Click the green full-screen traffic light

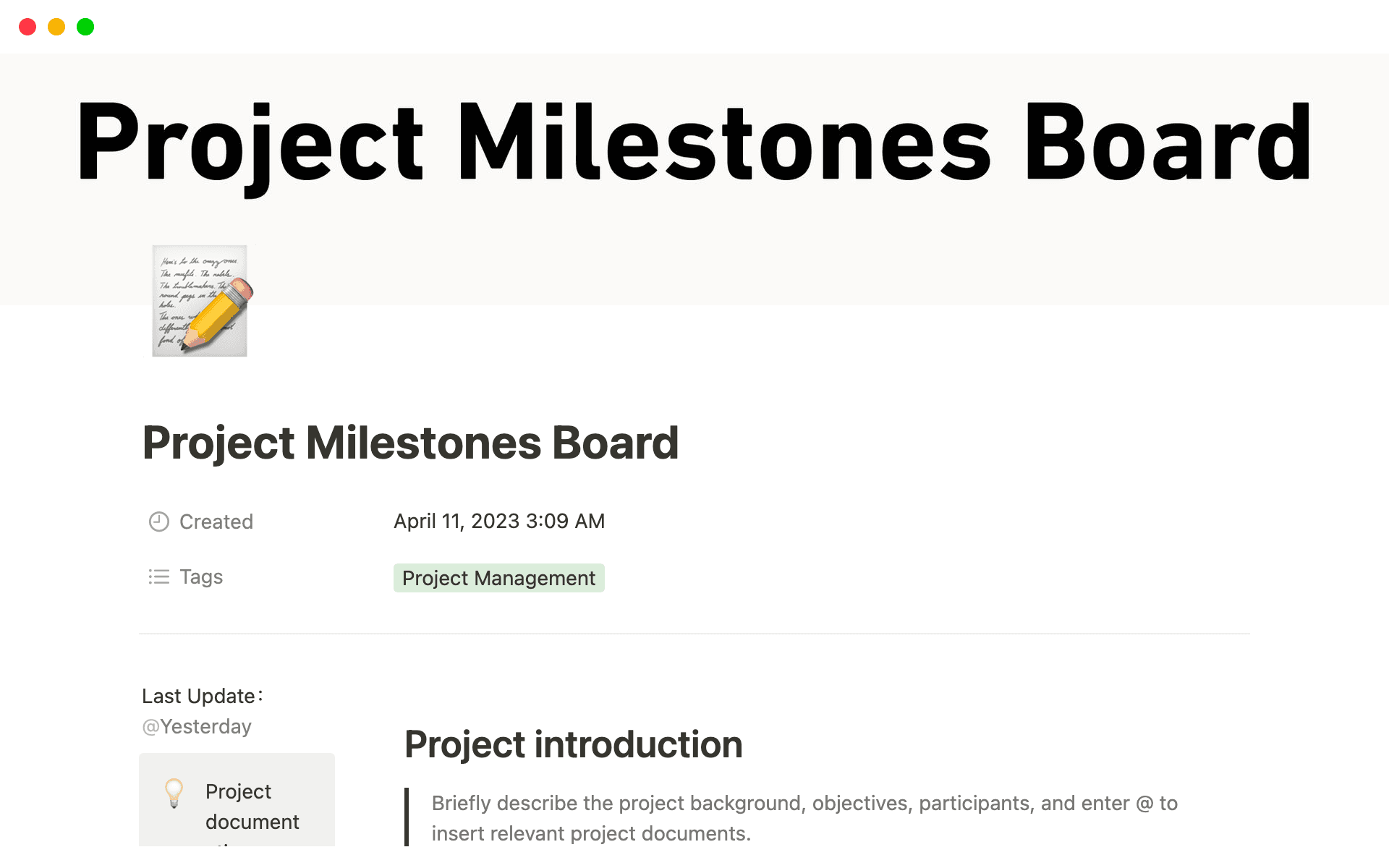[85, 27]
